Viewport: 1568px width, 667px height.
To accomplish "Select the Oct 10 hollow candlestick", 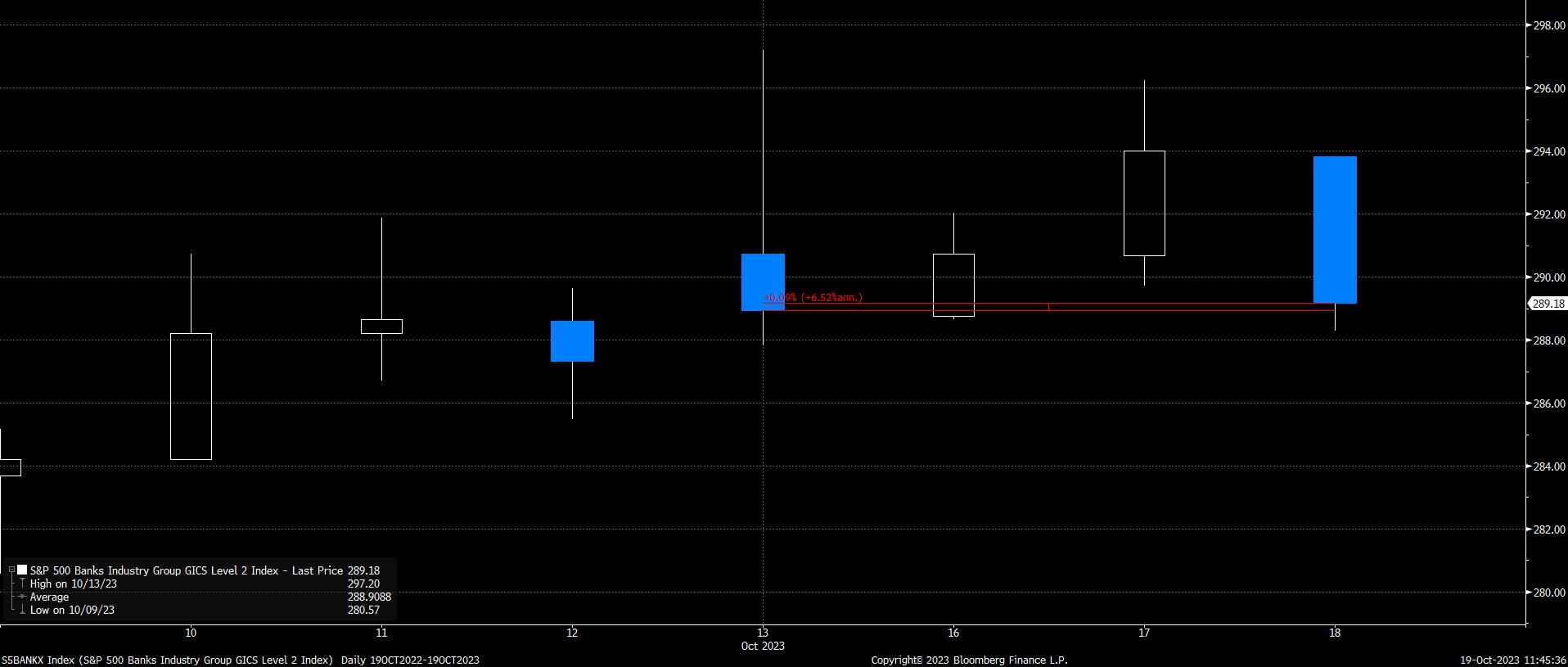I will tap(191, 396).
